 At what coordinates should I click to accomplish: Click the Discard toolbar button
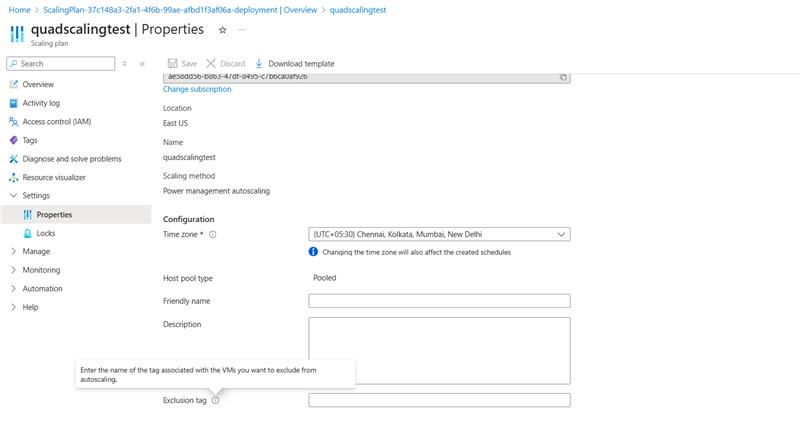click(x=226, y=63)
